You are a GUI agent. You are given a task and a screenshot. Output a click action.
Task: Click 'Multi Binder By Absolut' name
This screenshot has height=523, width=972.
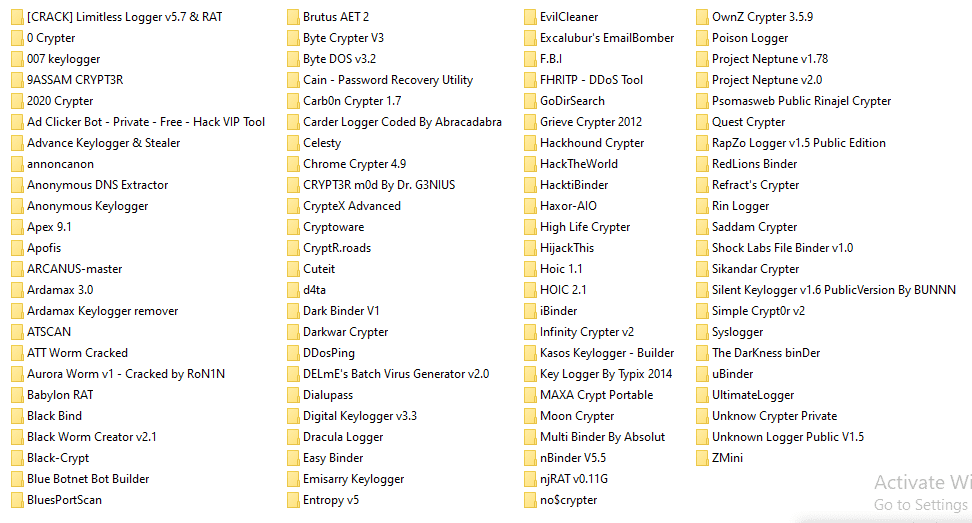[603, 437]
